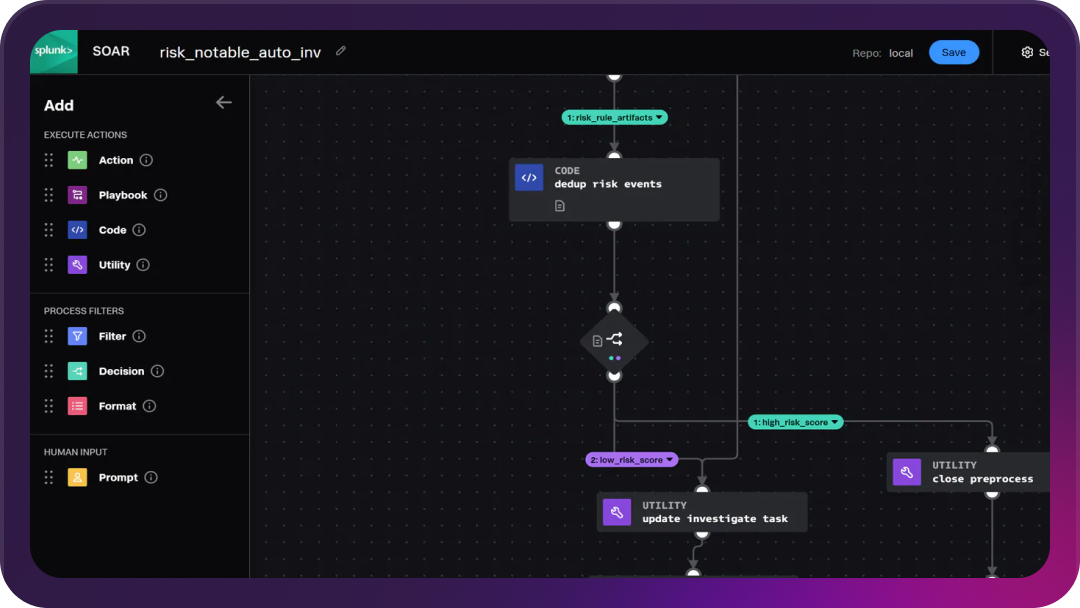Edit playbook name with pencil icon
The width and height of the screenshot is (1080, 608).
click(x=341, y=51)
